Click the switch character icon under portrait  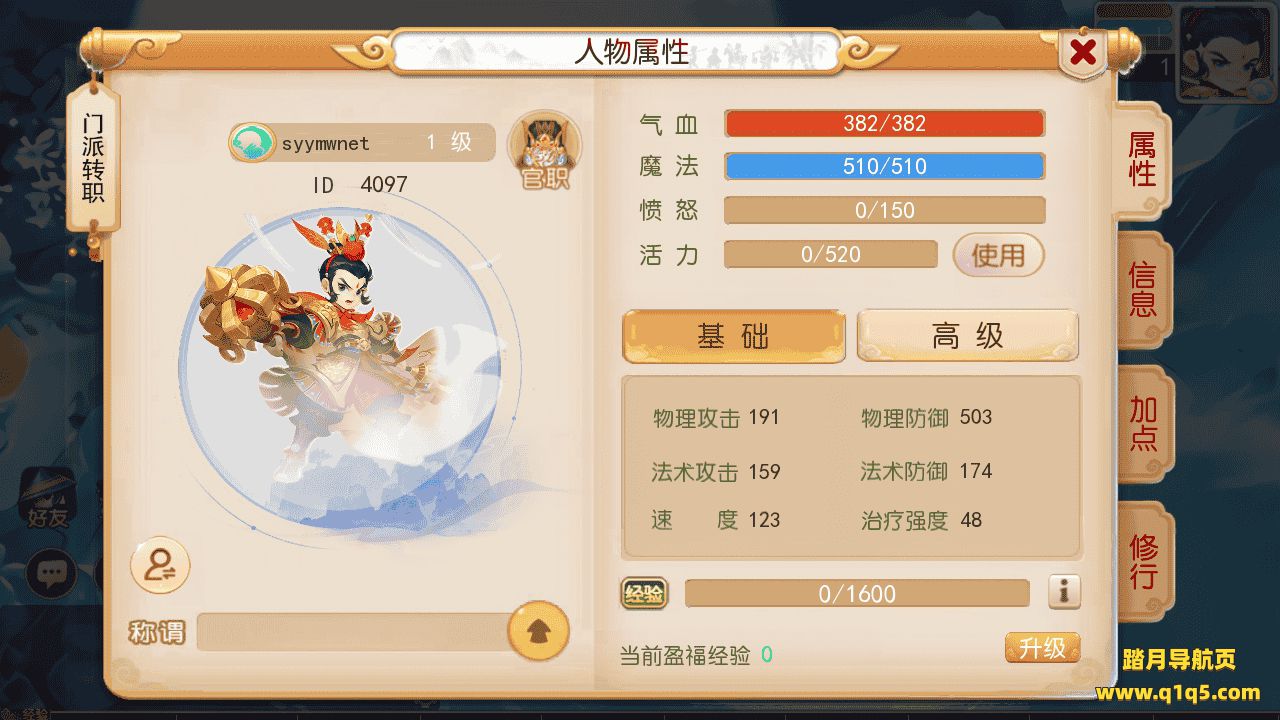160,567
